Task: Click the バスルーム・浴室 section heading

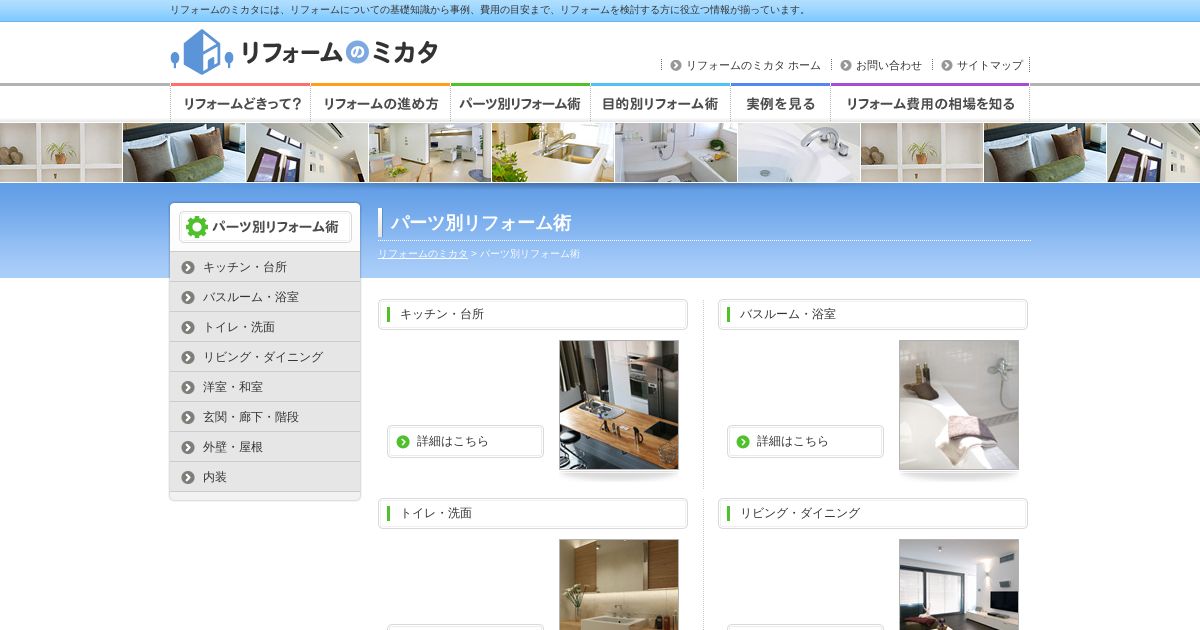Action: (873, 314)
